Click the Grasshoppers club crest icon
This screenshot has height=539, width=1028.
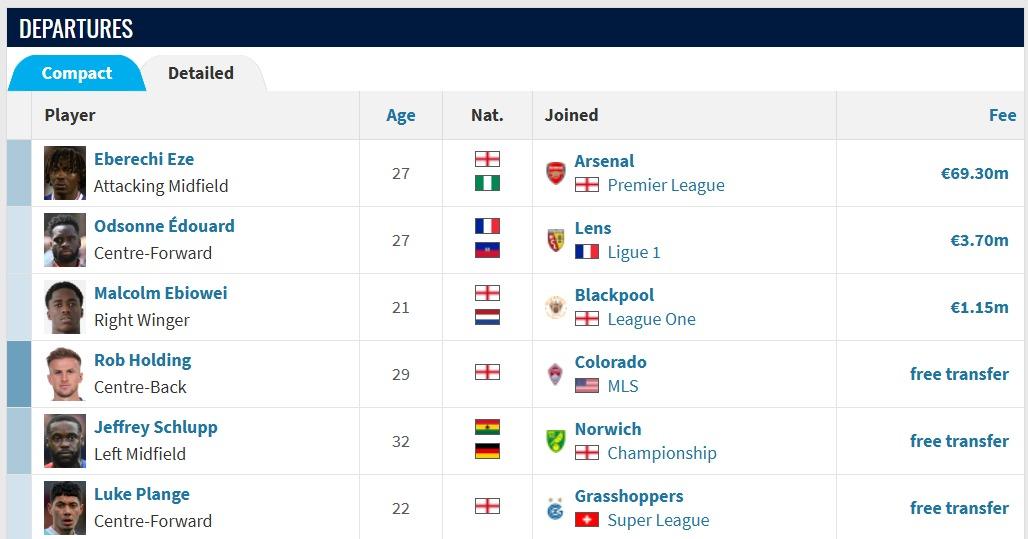tap(555, 508)
